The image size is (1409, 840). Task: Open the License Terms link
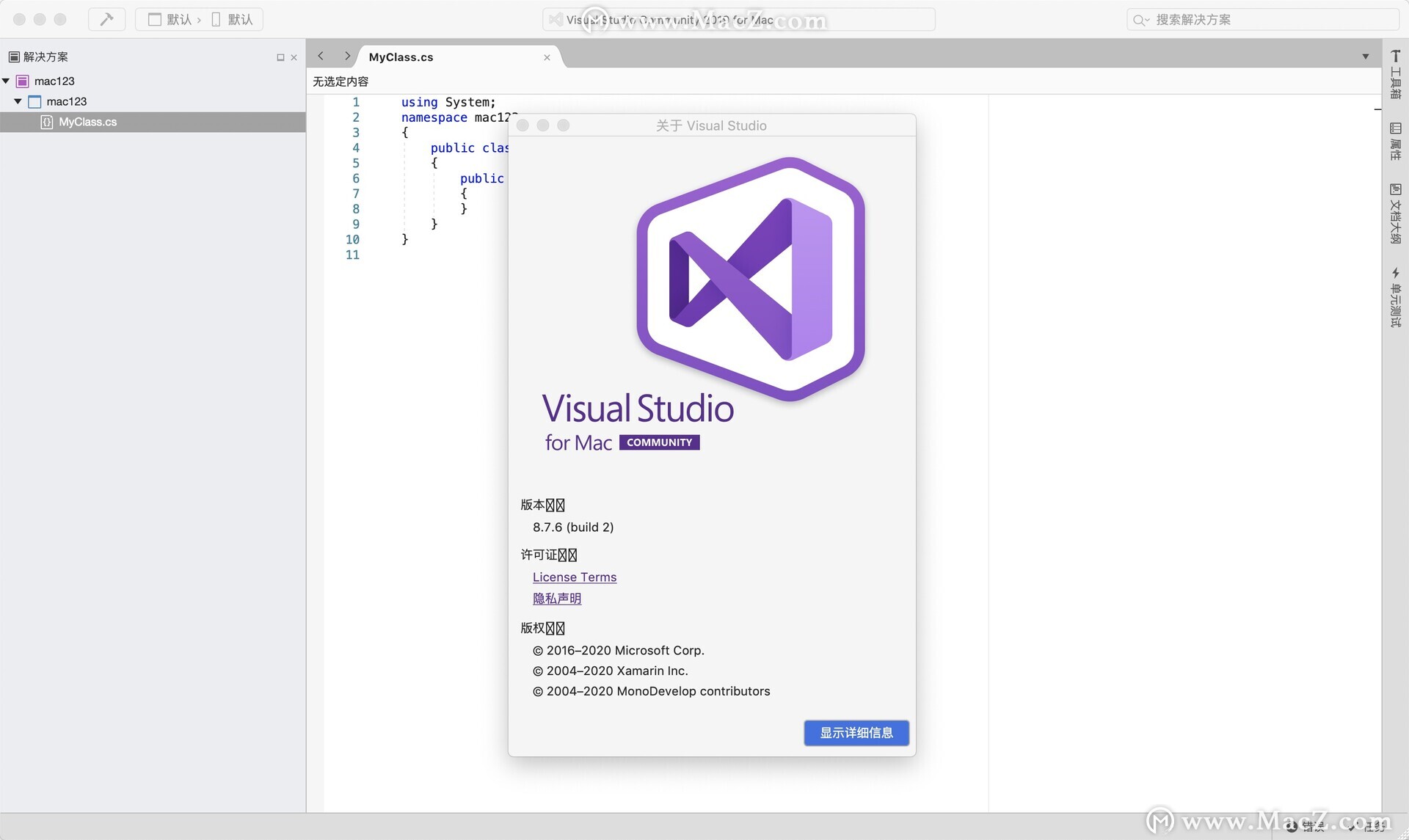(x=575, y=577)
